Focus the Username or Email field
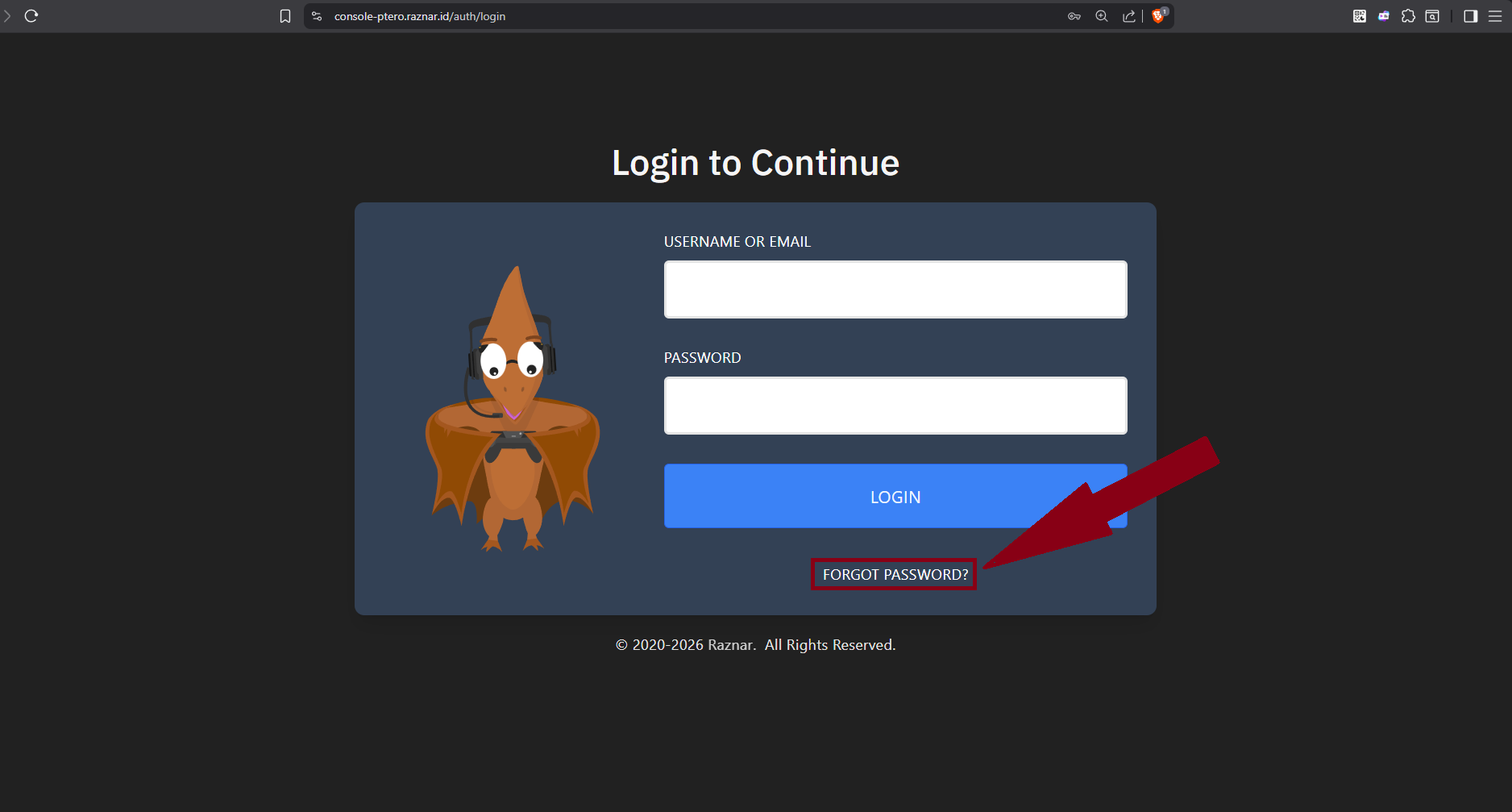 [895, 289]
